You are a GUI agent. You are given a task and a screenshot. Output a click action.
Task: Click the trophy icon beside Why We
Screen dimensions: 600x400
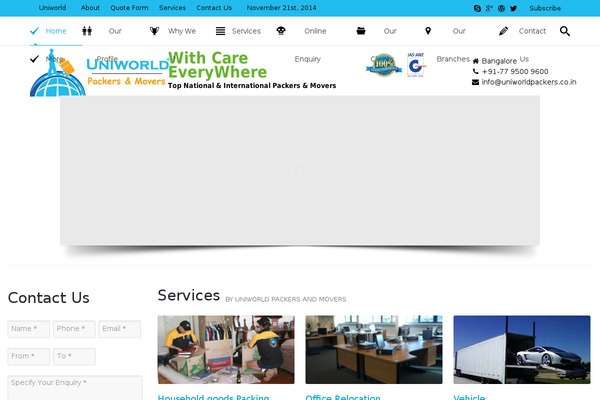click(154, 31)
